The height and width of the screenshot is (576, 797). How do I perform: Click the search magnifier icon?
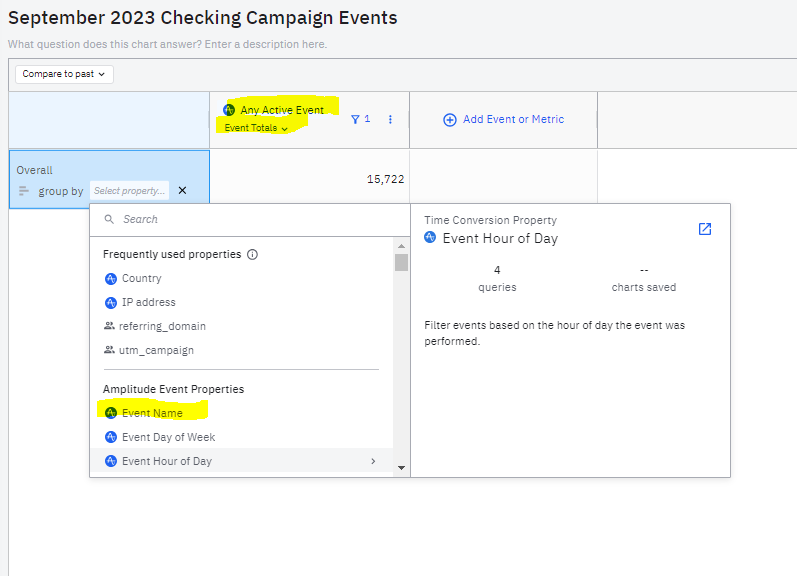click(x=110, y=219)
